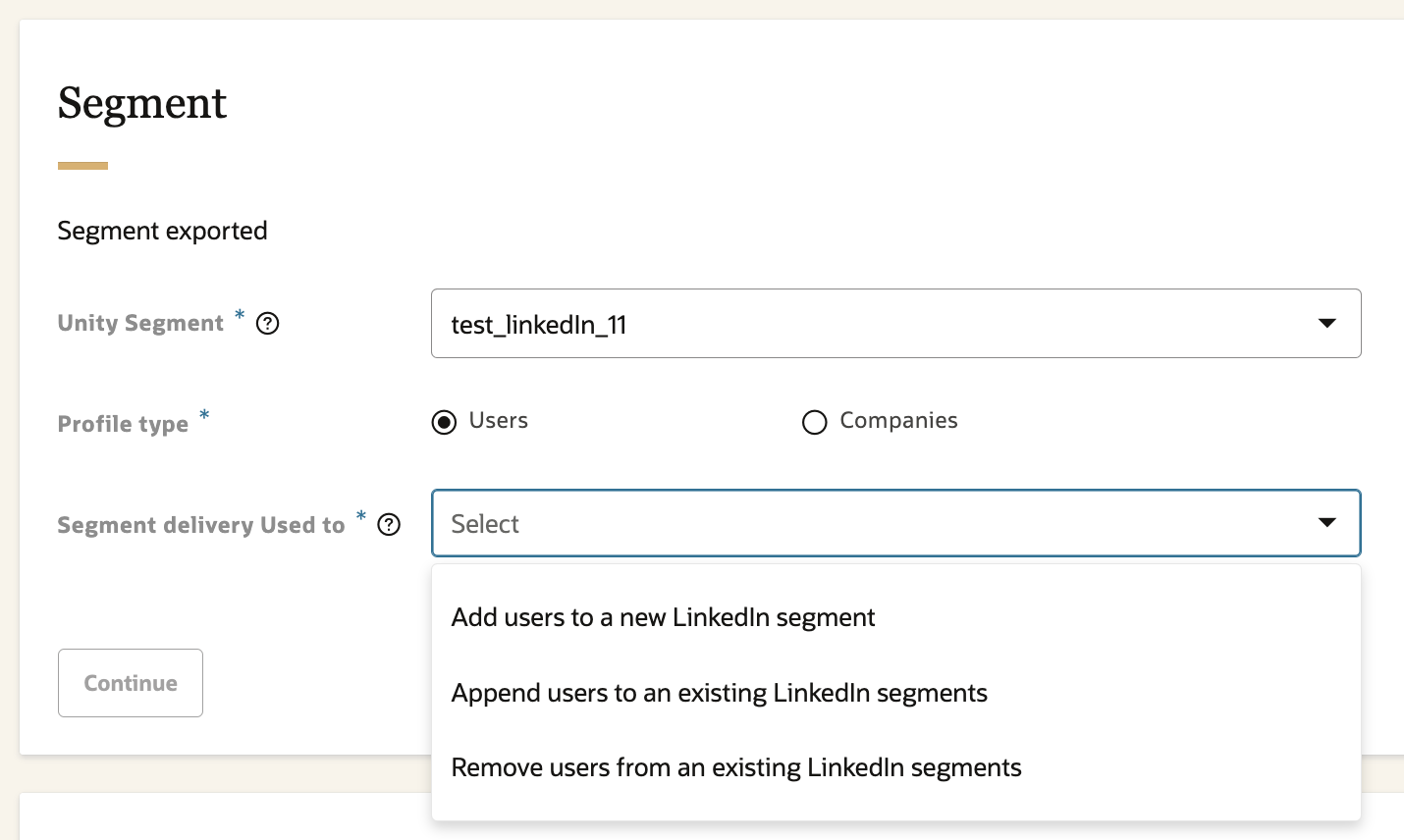This screenshot has width=1404, height=840.
Task: Click the Segment delivery dropdown arrow
Action: point(1327,523)
